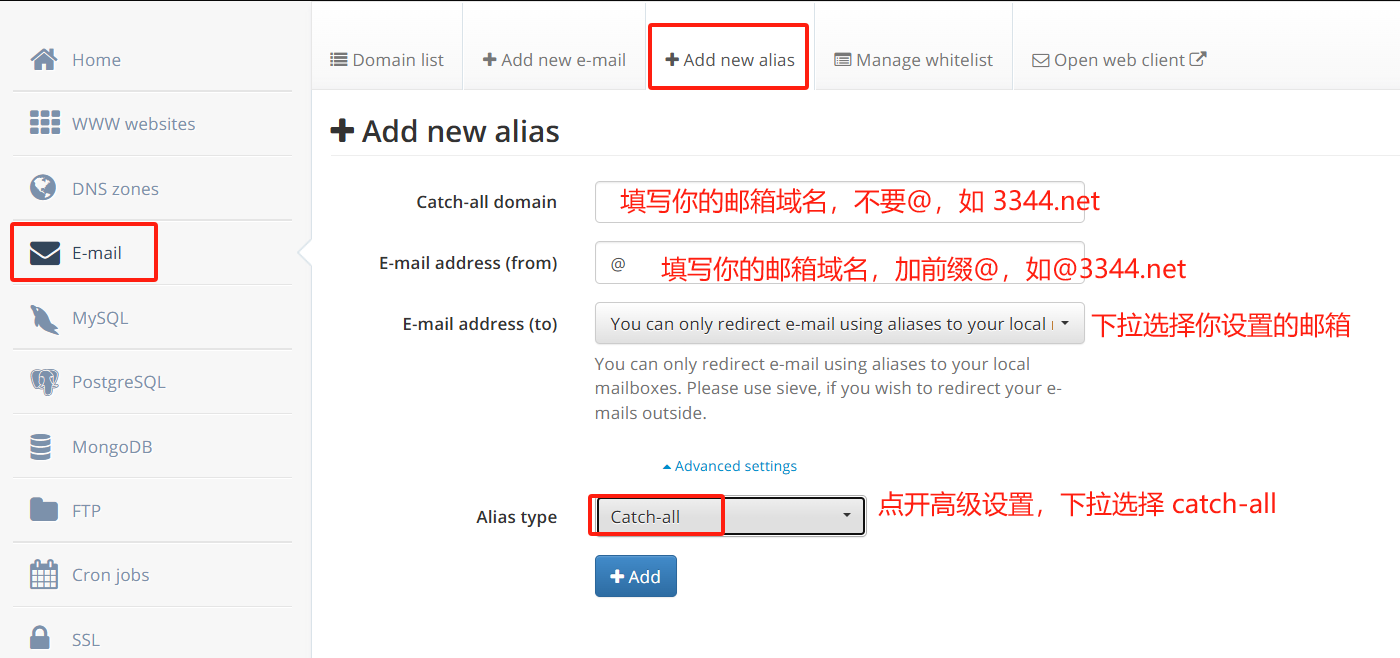Expand the E-mail address (to) dropdown

click(839, 323)
